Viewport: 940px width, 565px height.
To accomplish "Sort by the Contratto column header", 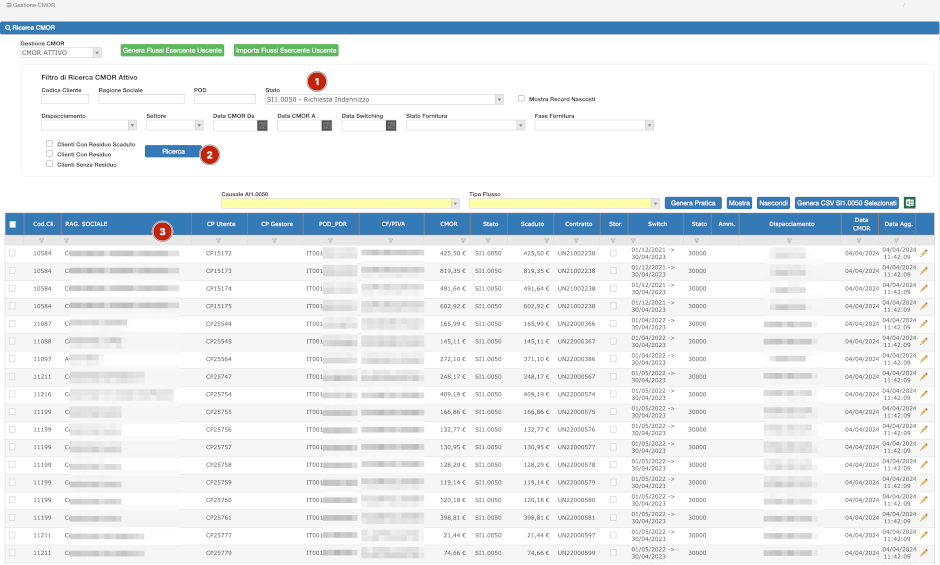I will (x=578, y=224).
